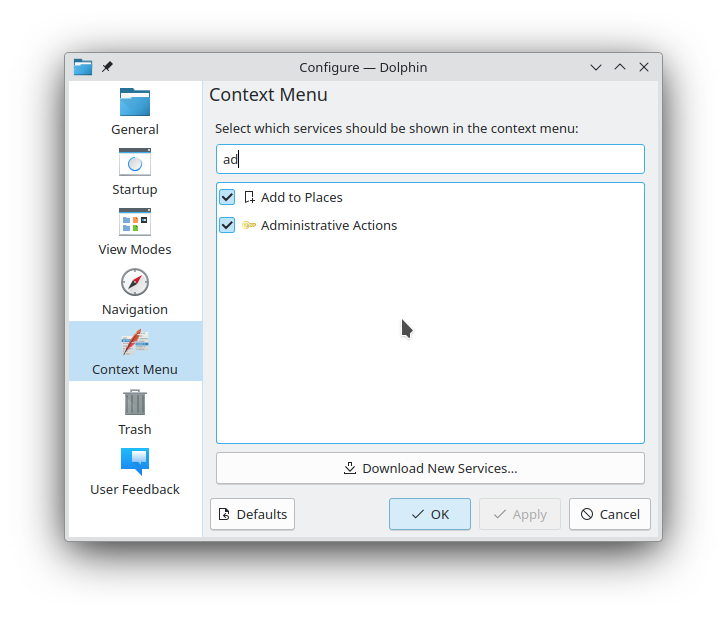The width and height of the screenshot is (727, 618).
Task: Focus the service search field containing 'ad'
Action: [430, 159]
